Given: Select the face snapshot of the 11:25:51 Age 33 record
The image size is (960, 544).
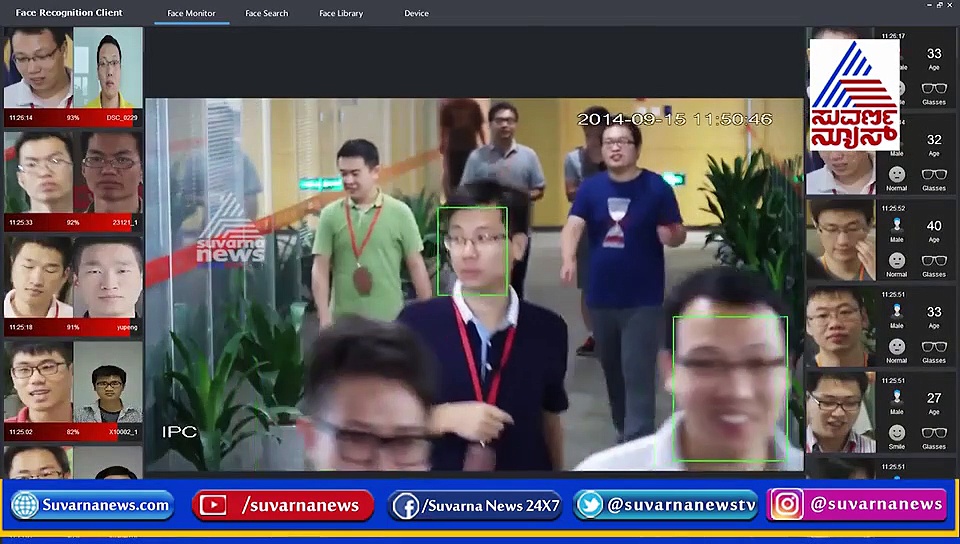Looking at the screenshot, I should tap(841, 327).
